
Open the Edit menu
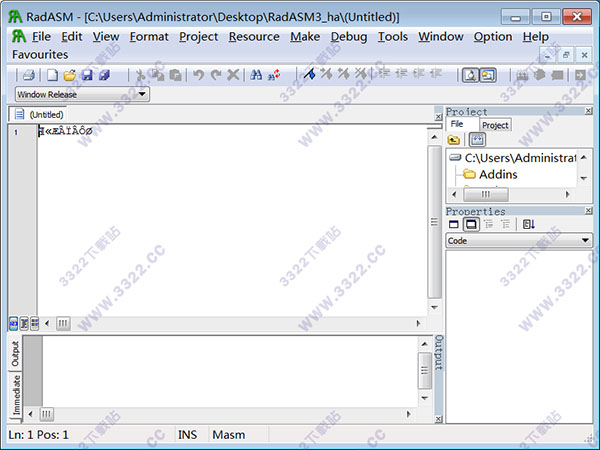tap(72, 37)
